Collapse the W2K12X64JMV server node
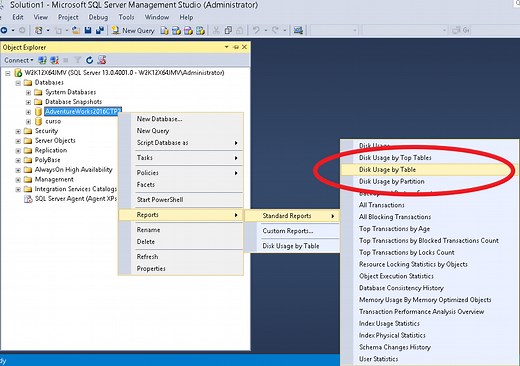The height and width of the screenshot is (366, 520). point(8,73)
